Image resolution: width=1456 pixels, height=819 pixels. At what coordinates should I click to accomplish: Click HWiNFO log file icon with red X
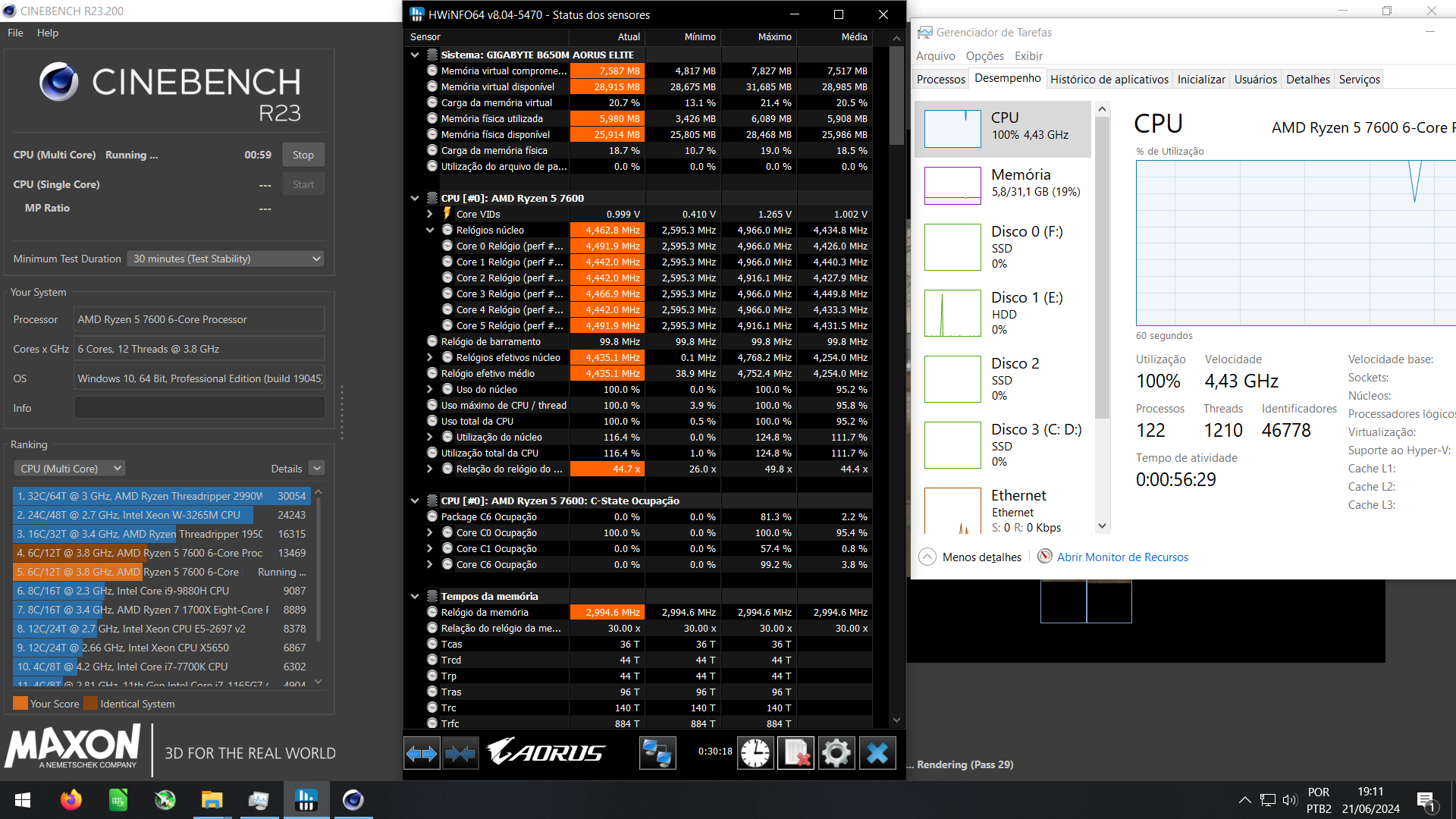tap(796, 753)
